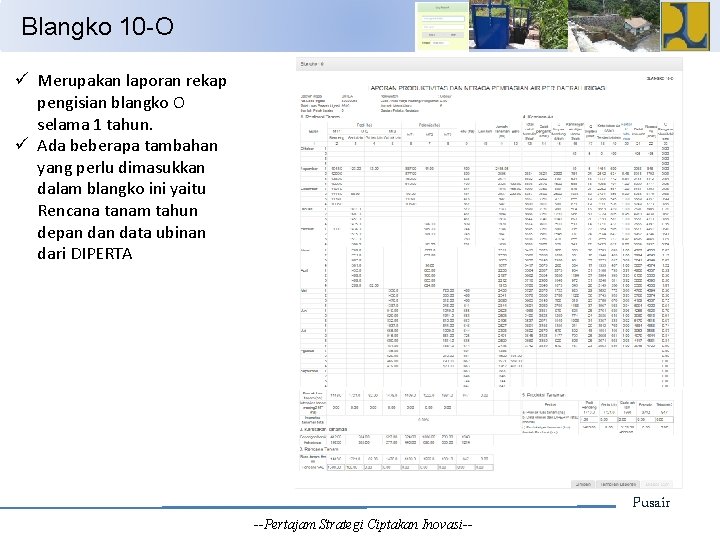Image resolution: width=720 pixels, height=540 pixels.
Task: Click the Tampilkan Laporan button
Action: coord(618,484)
